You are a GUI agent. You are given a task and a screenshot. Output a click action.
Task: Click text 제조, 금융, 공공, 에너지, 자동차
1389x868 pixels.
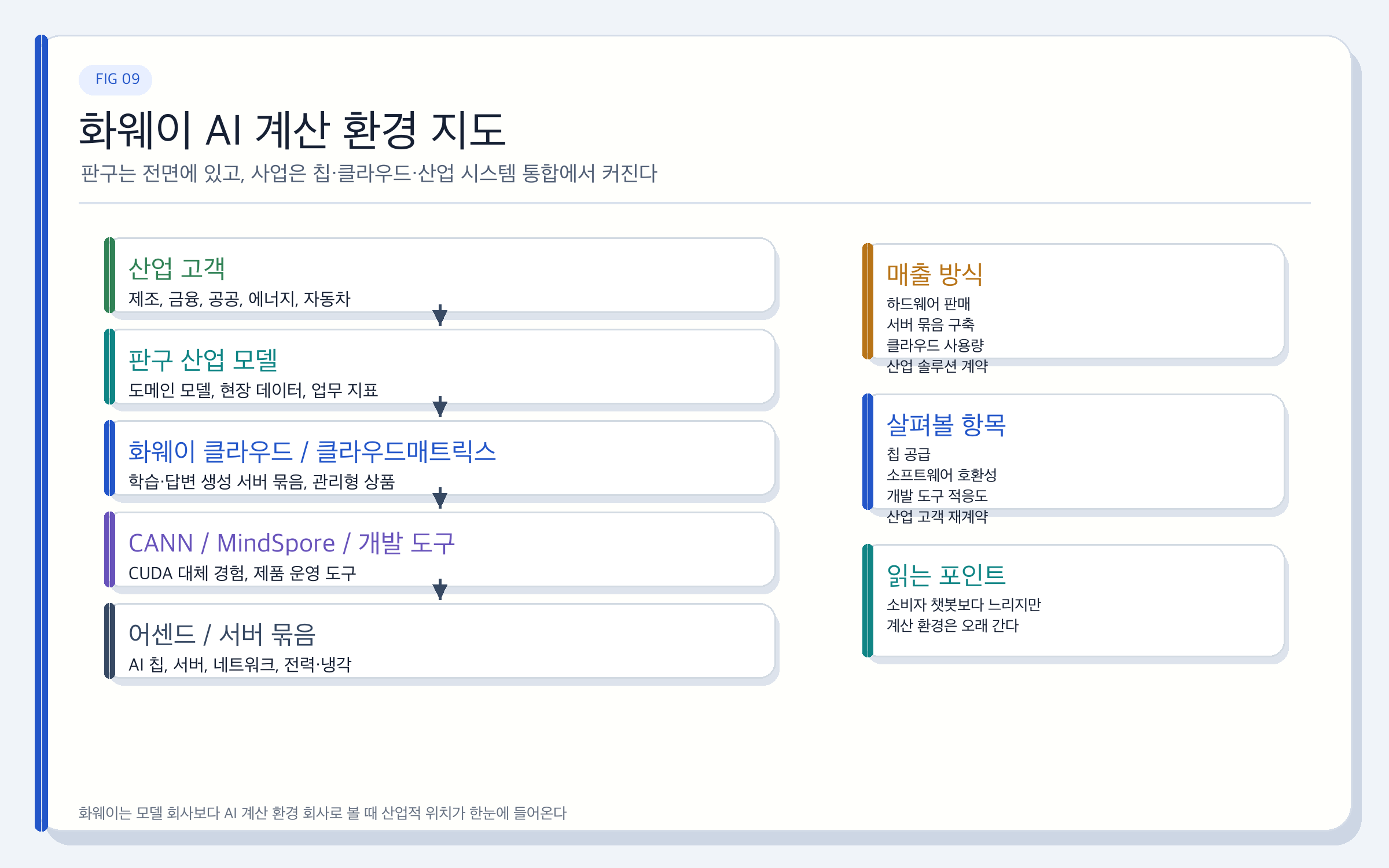point(239,299)
